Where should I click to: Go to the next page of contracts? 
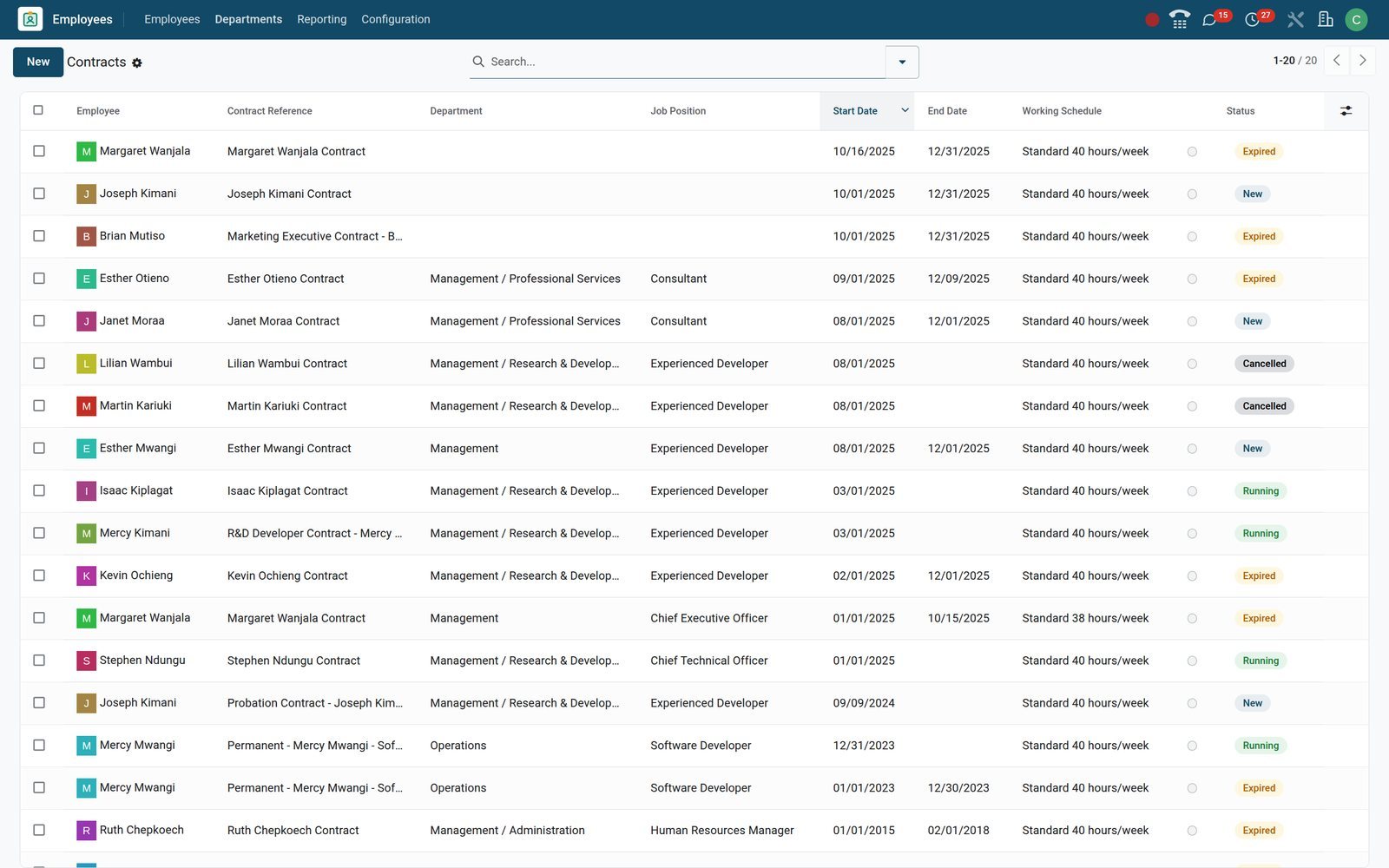(1363, 61)
